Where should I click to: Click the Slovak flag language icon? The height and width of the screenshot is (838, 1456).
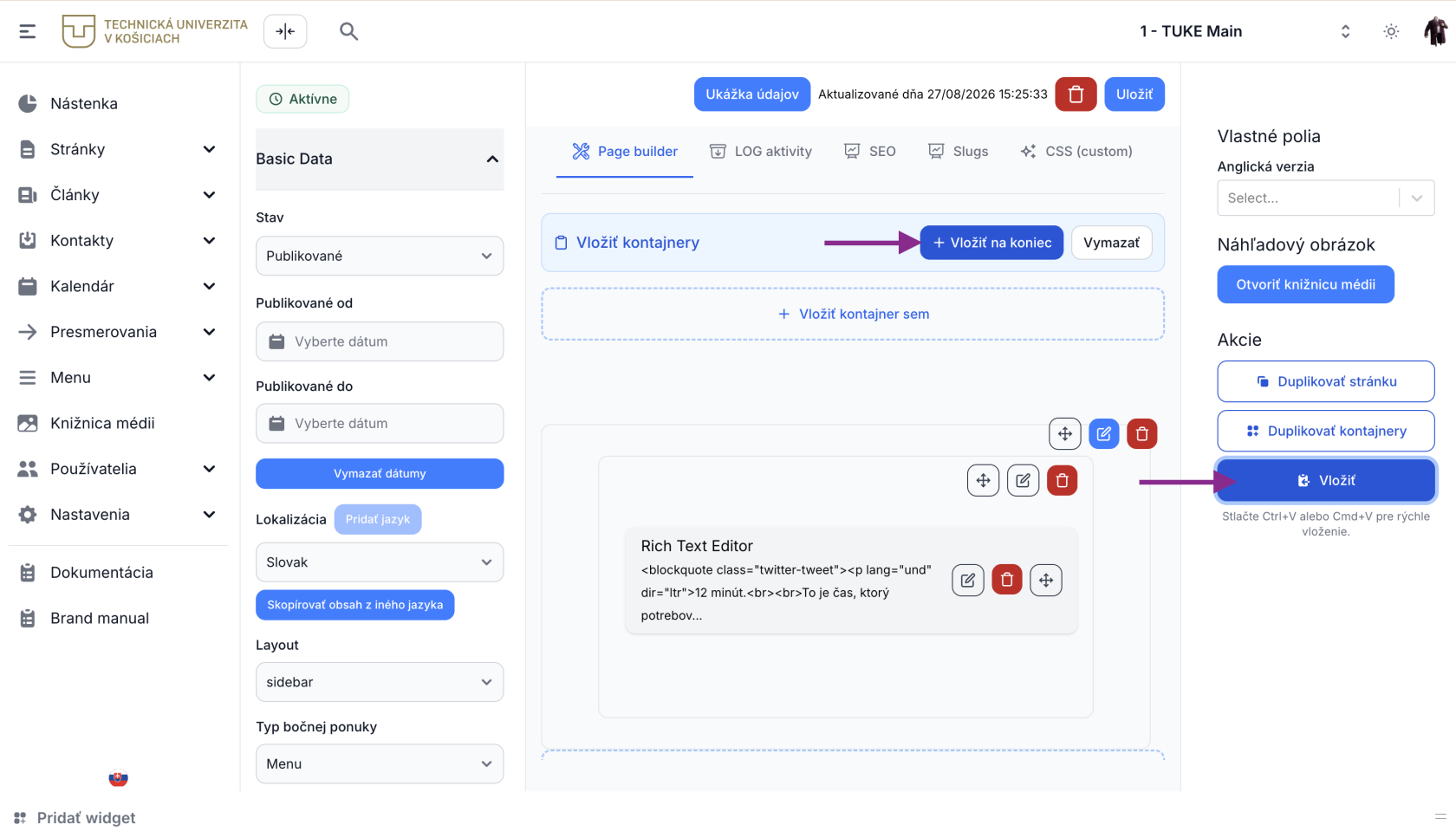(119, 779)
